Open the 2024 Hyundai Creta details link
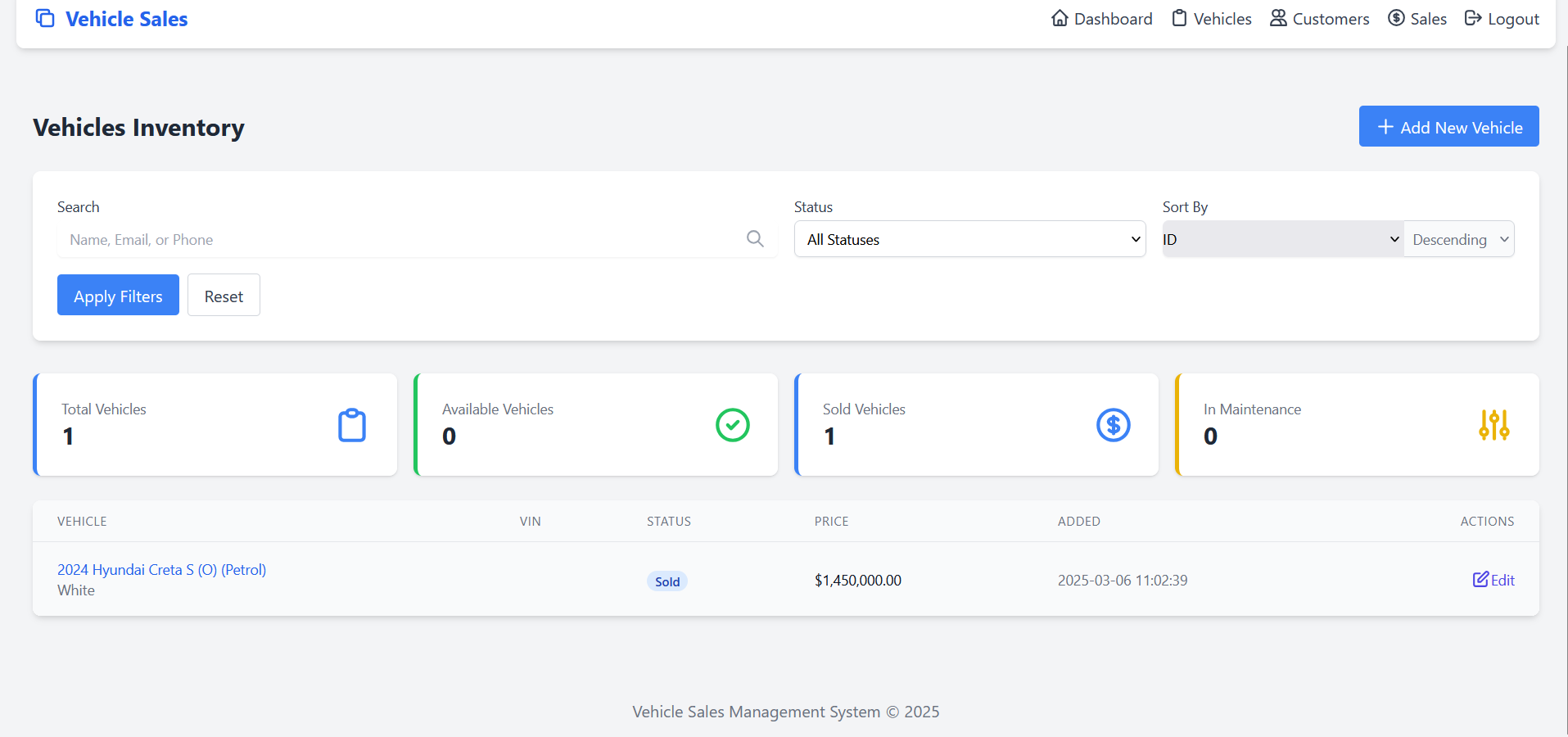This screenshot has height=737, width=1568. pos(161,569)
